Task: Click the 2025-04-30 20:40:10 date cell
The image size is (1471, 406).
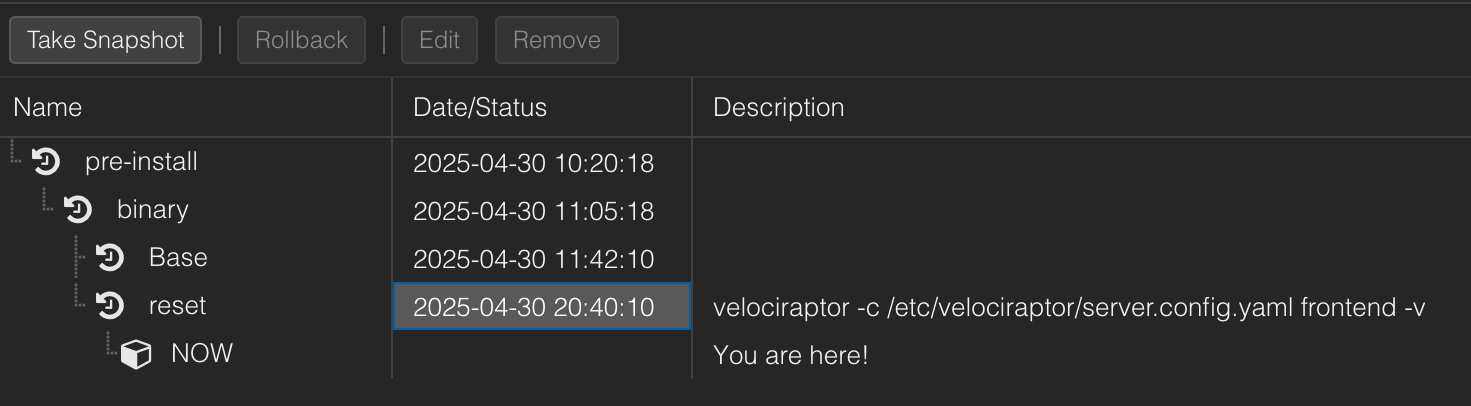Action: pyautogui.click(x=542, y=306)
